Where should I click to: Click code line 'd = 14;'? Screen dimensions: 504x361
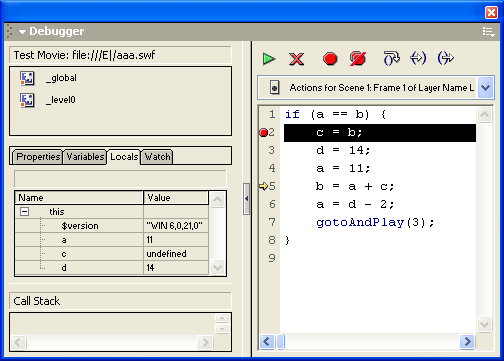point(343,151)
